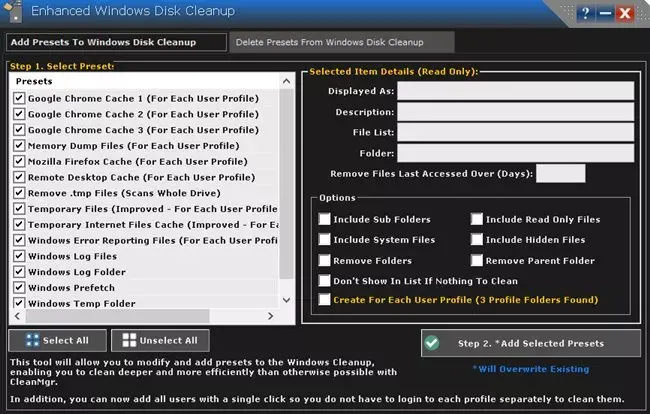Uncheck Google Chrome Cache 2 preset
The image size is (650, 414).
tap(19, 114)
